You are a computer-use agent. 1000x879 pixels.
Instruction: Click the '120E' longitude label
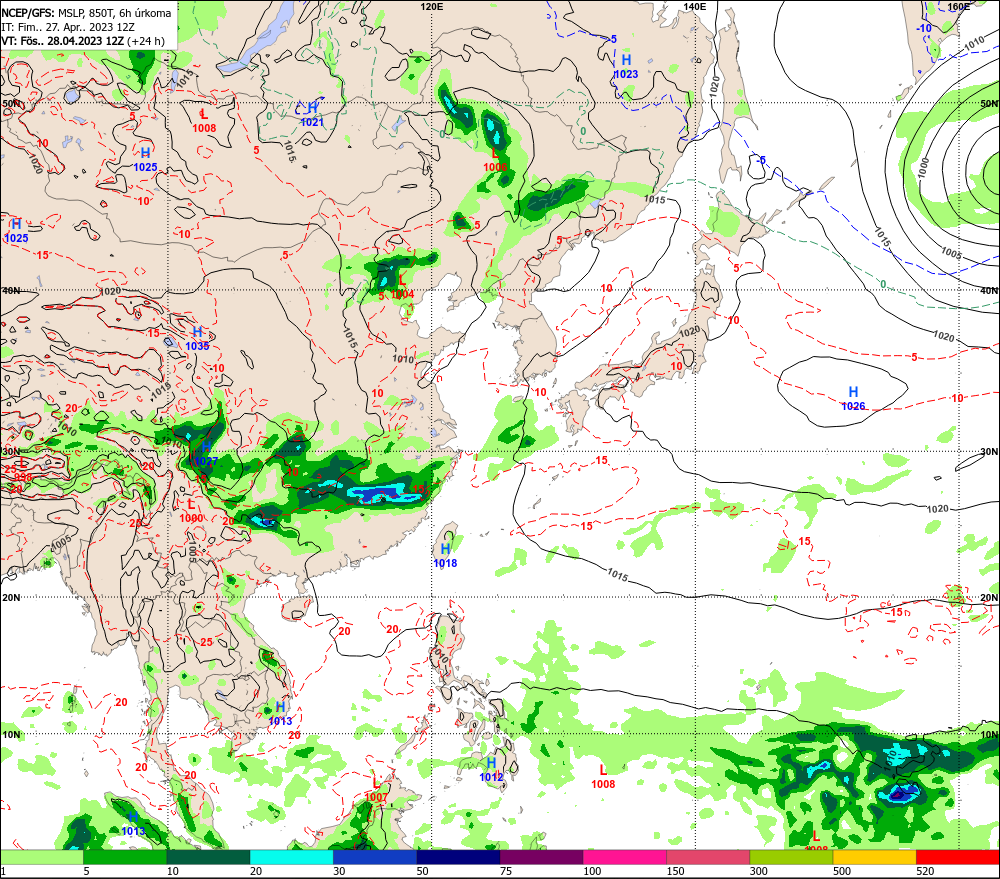[432, 6]
